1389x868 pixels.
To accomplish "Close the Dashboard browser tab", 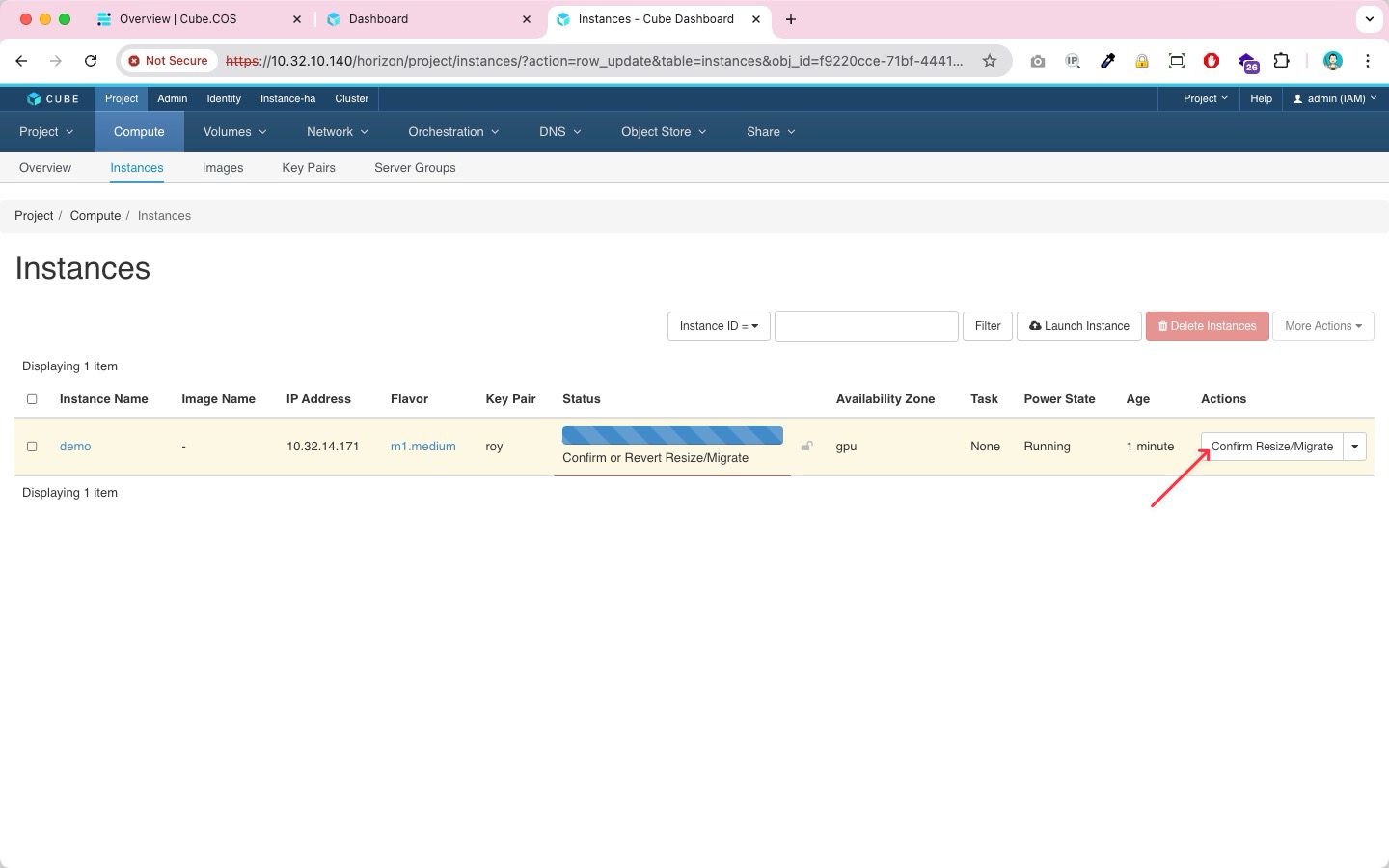I will (x=527, y=19).
